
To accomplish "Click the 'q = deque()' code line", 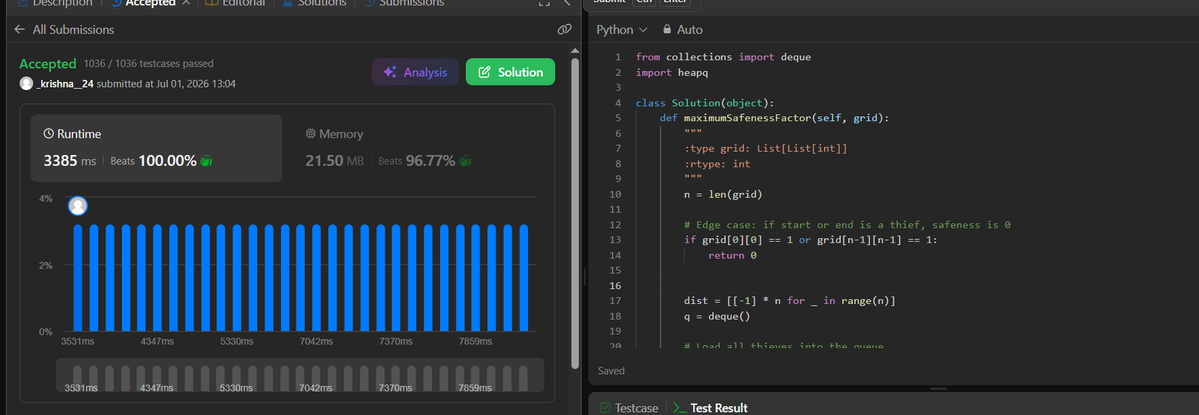I will click(x=717, y=316).
